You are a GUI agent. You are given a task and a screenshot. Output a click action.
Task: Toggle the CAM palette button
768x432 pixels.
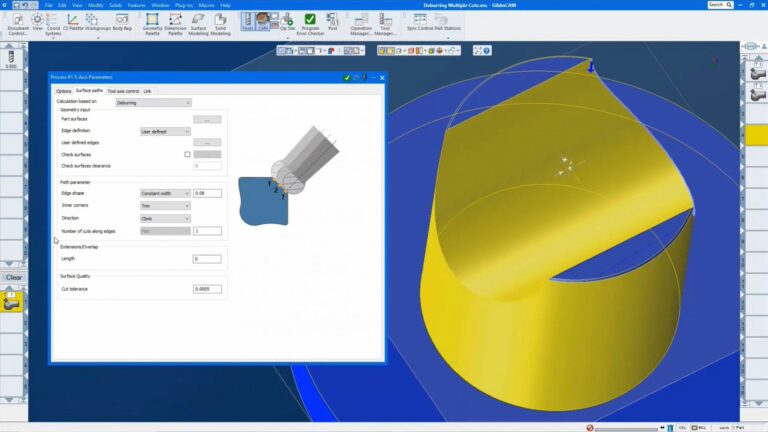pos(263,22)
